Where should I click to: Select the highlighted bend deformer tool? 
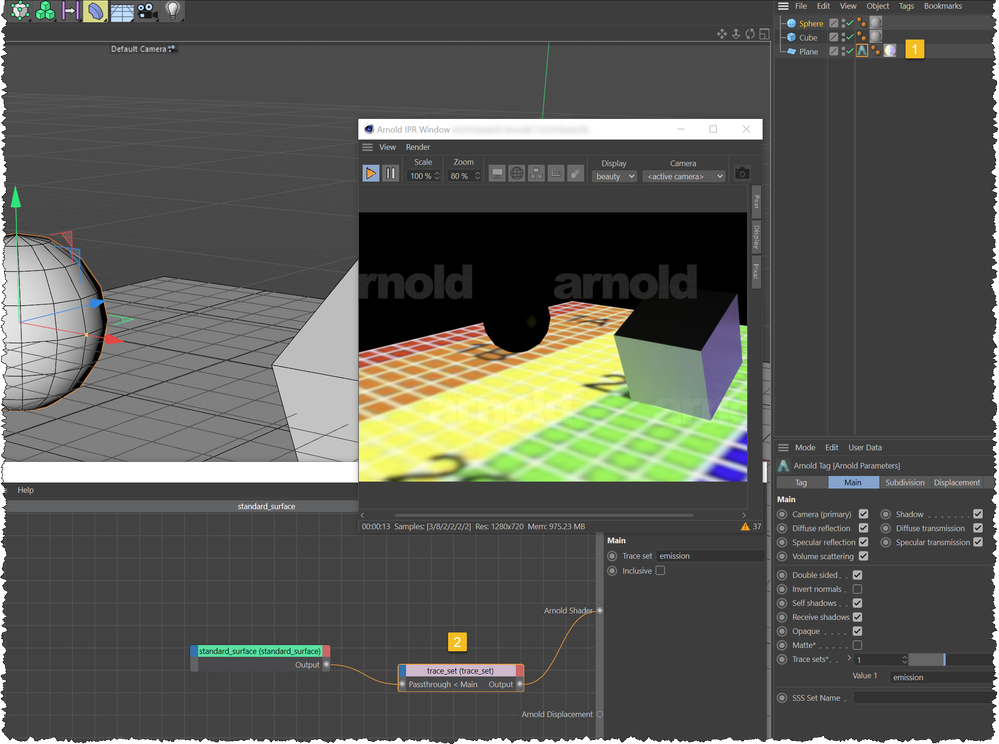pos(95,10)
